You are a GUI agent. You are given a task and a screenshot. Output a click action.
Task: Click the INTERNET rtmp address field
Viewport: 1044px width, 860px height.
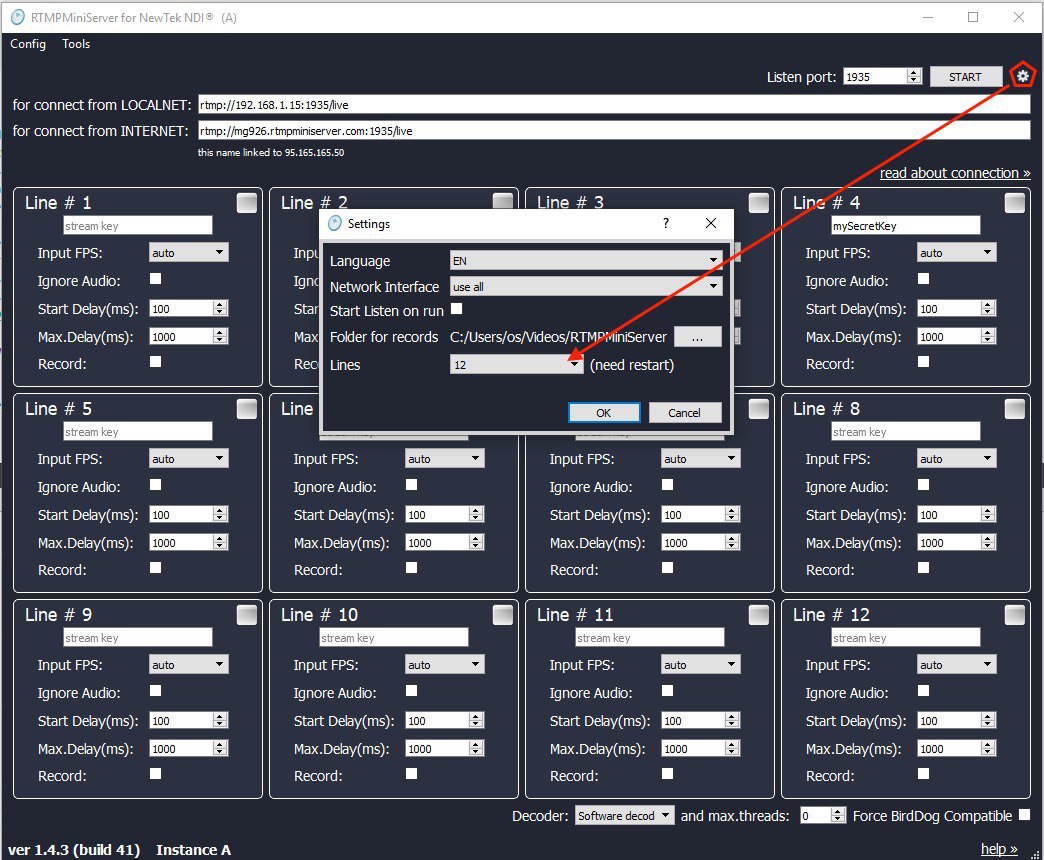click(614, 130)
